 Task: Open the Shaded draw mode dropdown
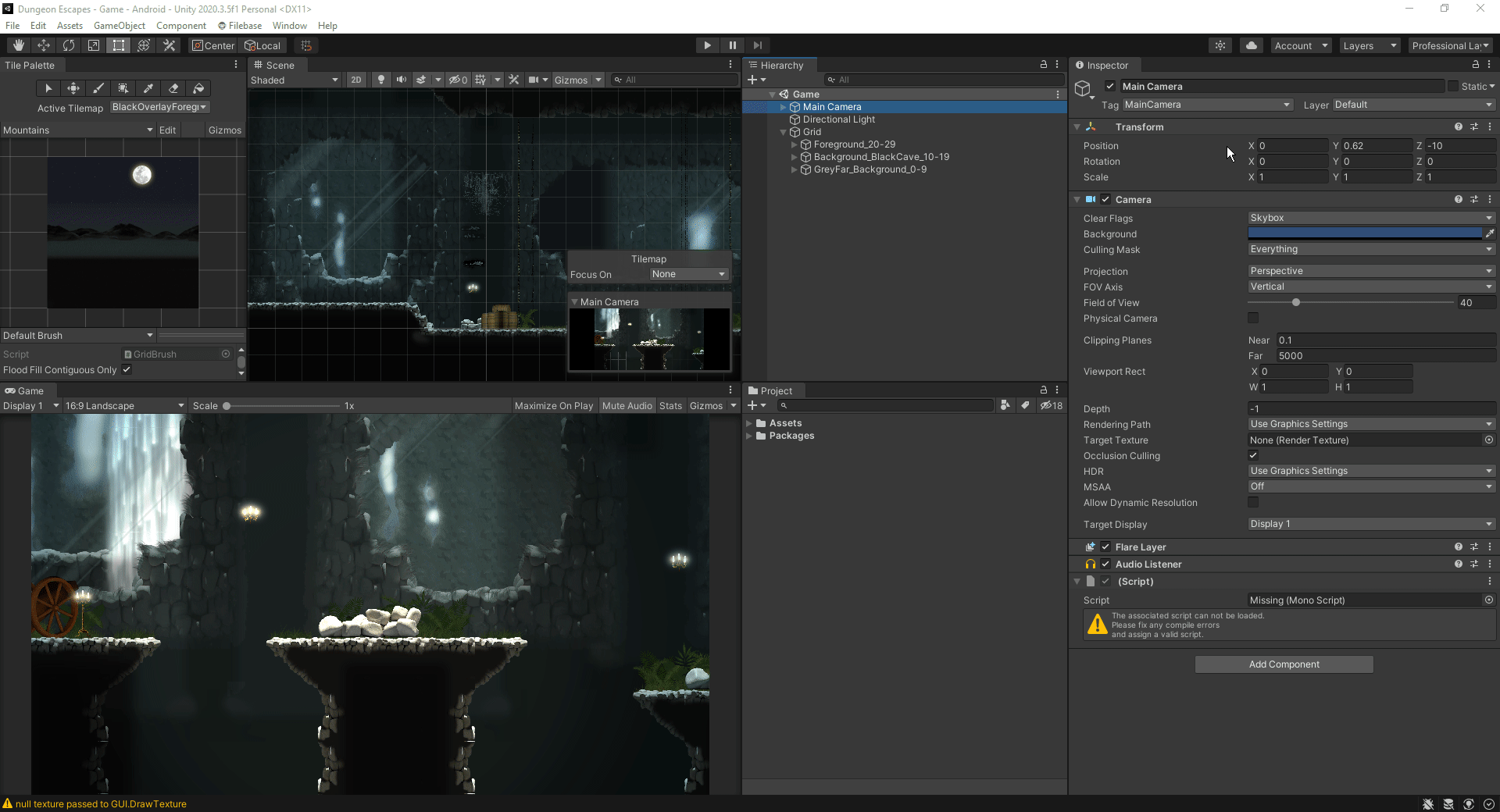click(295, 80)
